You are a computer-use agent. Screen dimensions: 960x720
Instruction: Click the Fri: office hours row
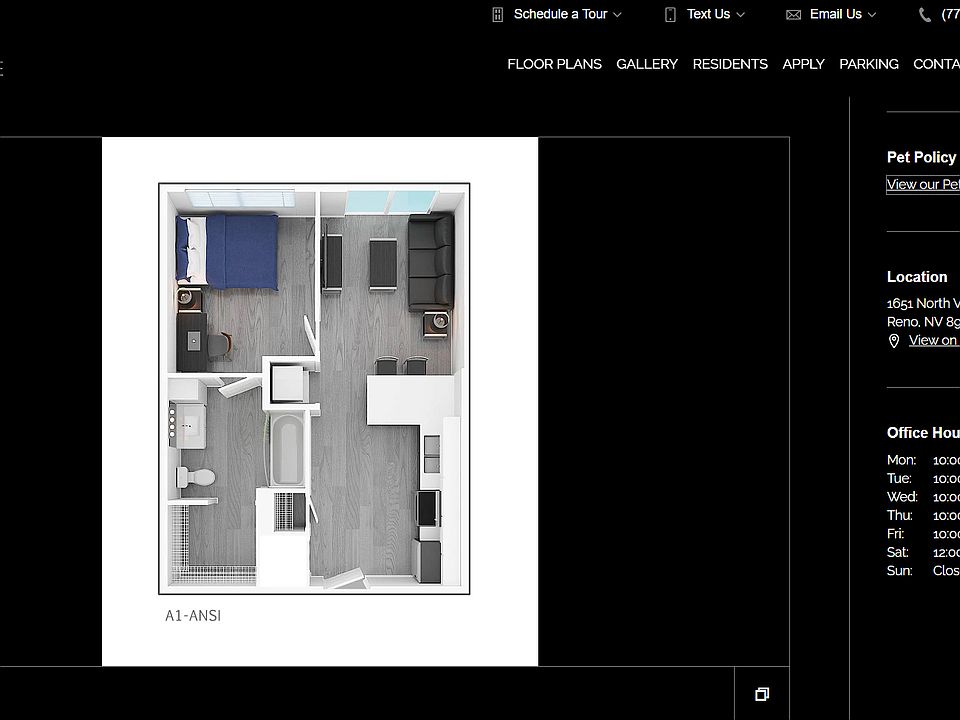coord(923,534)
